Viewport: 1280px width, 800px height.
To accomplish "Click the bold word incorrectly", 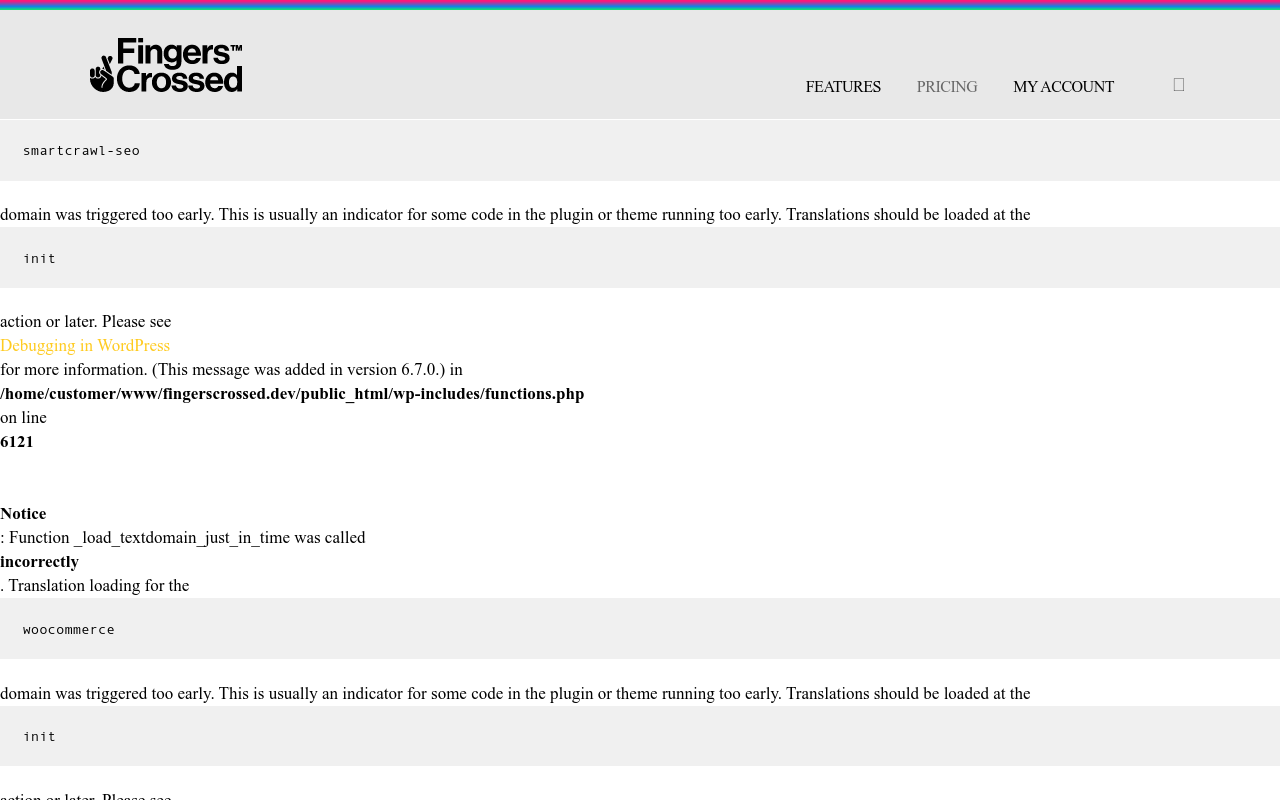I will pyautogui.click(x=39, y=562).
